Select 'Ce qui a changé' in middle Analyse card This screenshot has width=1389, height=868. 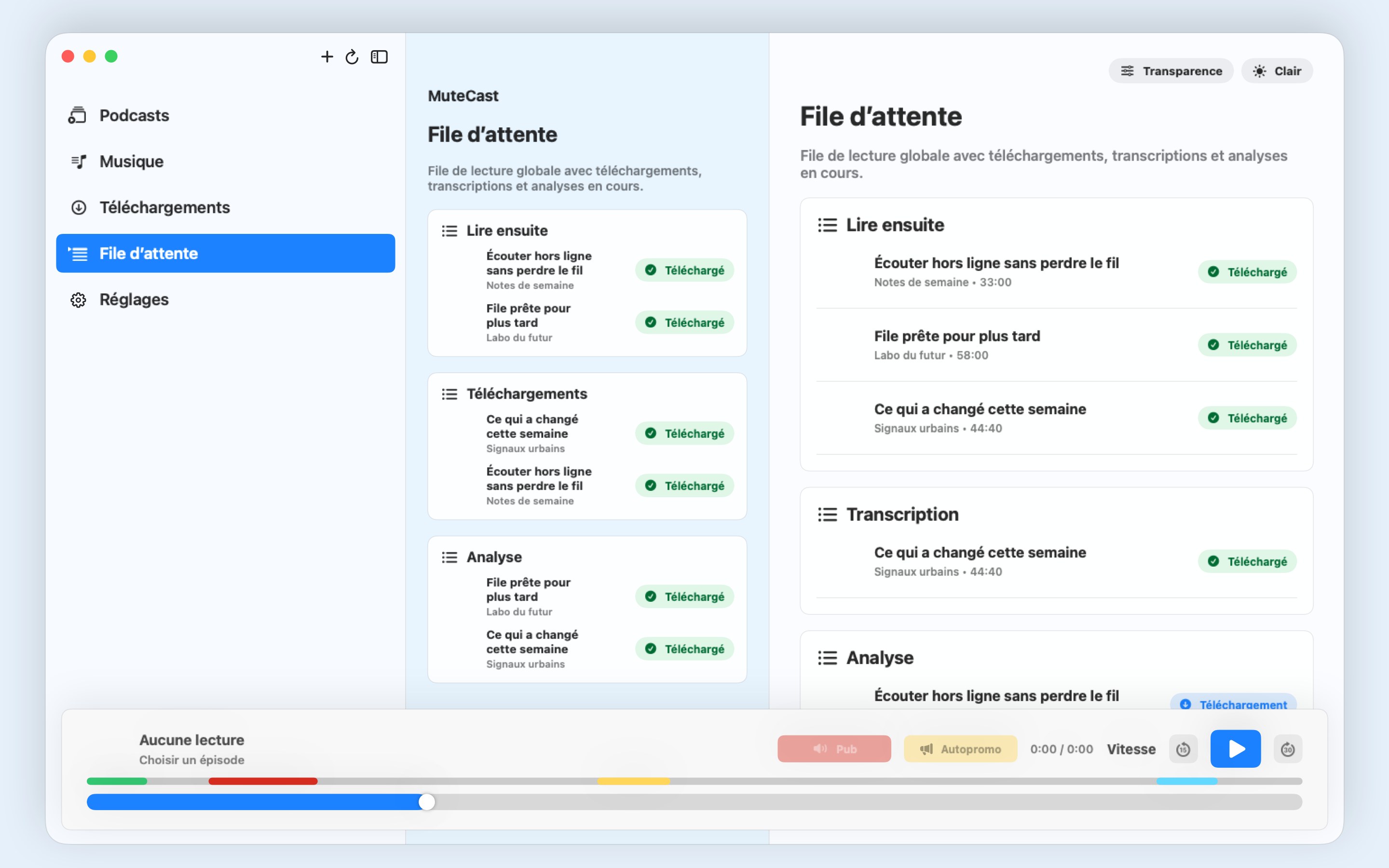pyautogui.click(x=587, y=649)
